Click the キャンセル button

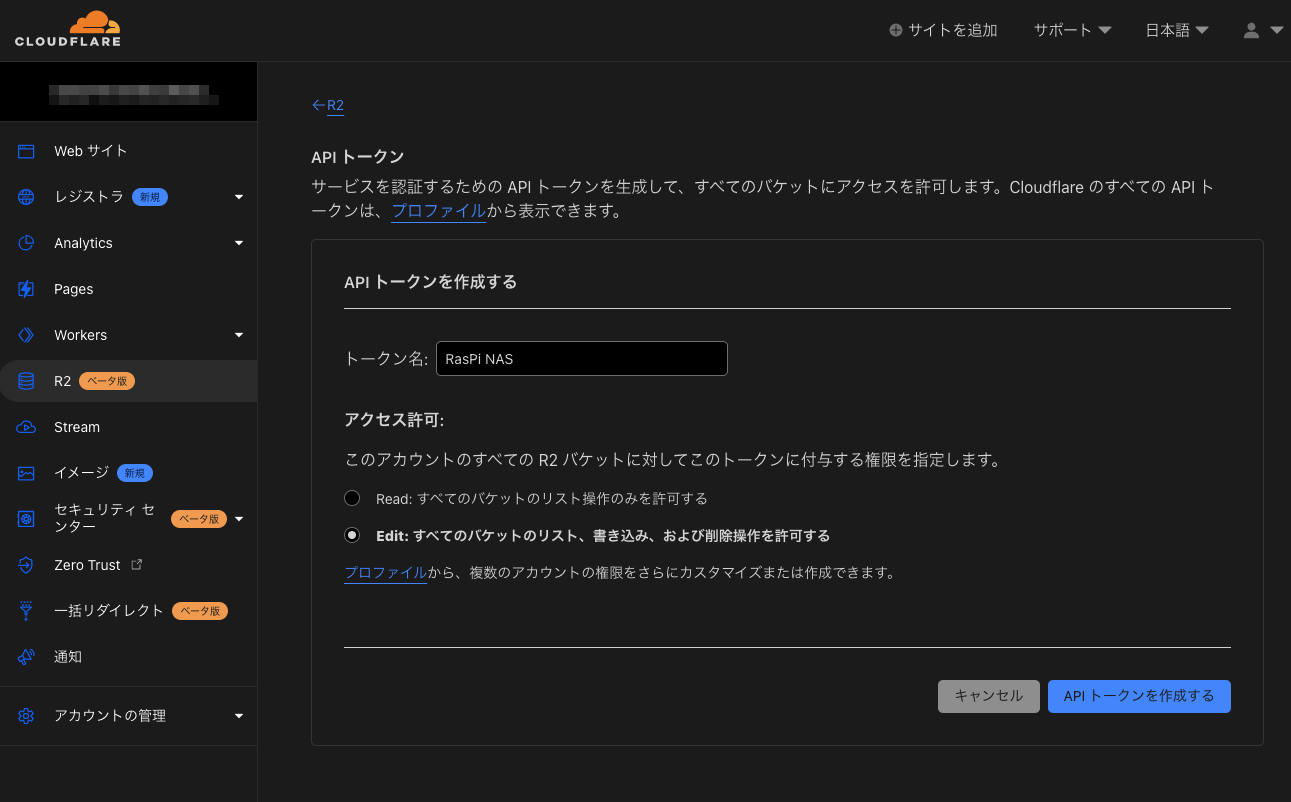[x=989, y=696]
